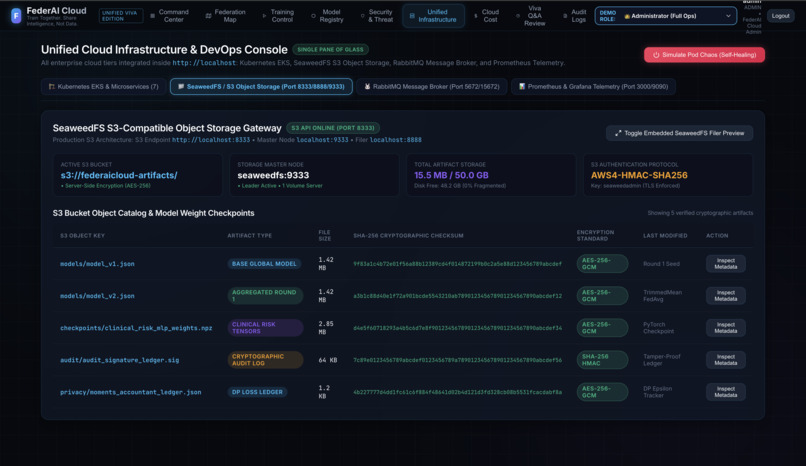806x466 pixels.
Task: Click the ARTIFACT TYPE column header
Action: coord(249,236)
